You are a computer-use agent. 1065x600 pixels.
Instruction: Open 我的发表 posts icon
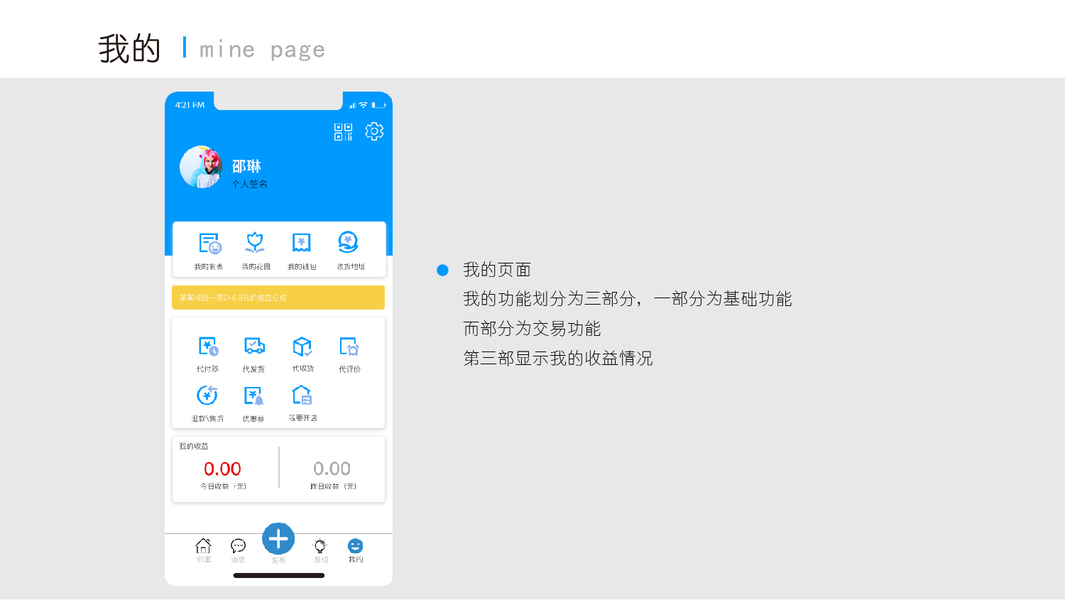tap(209, 243)
